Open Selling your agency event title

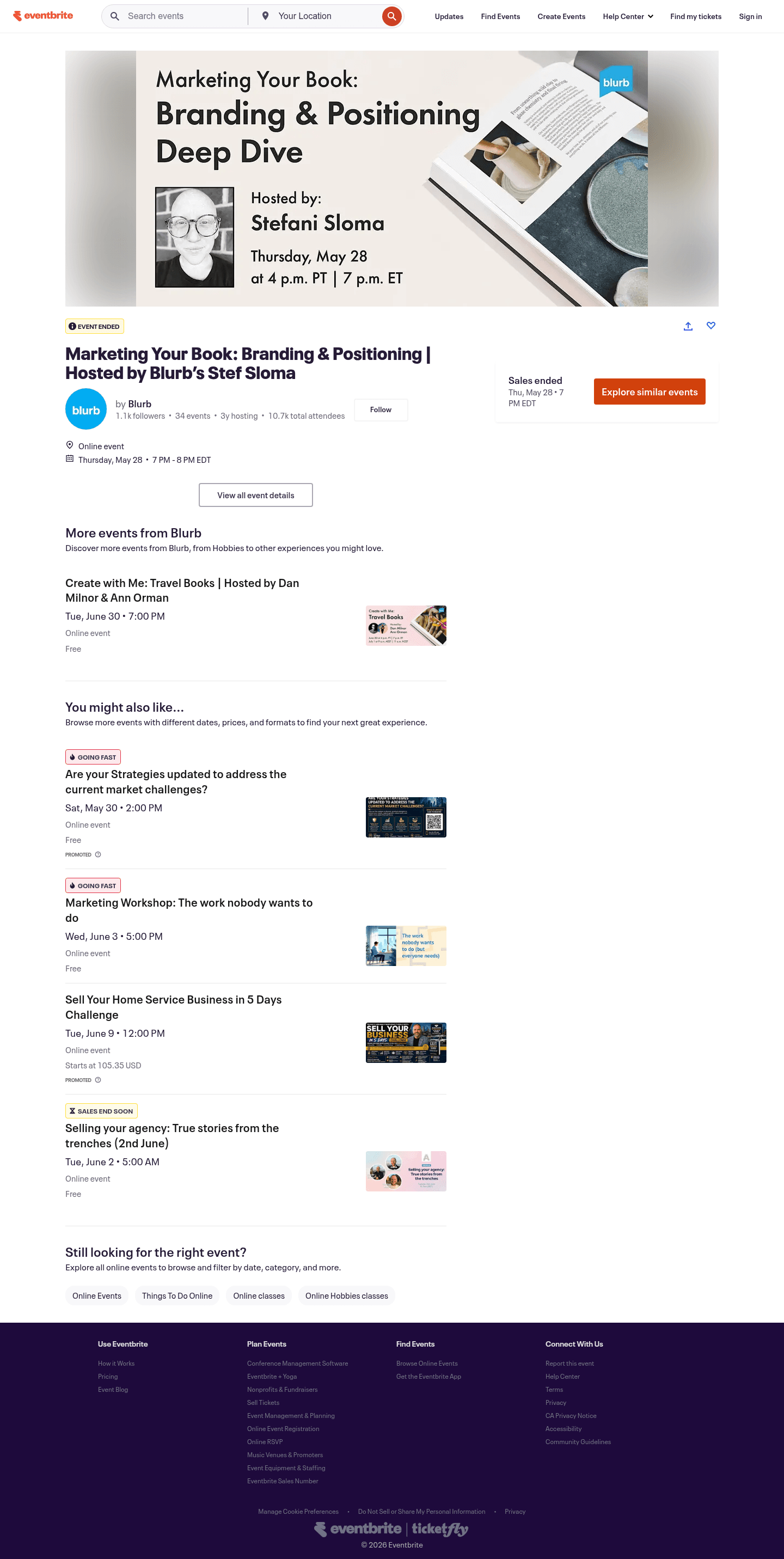click(x=172, y=1135)
